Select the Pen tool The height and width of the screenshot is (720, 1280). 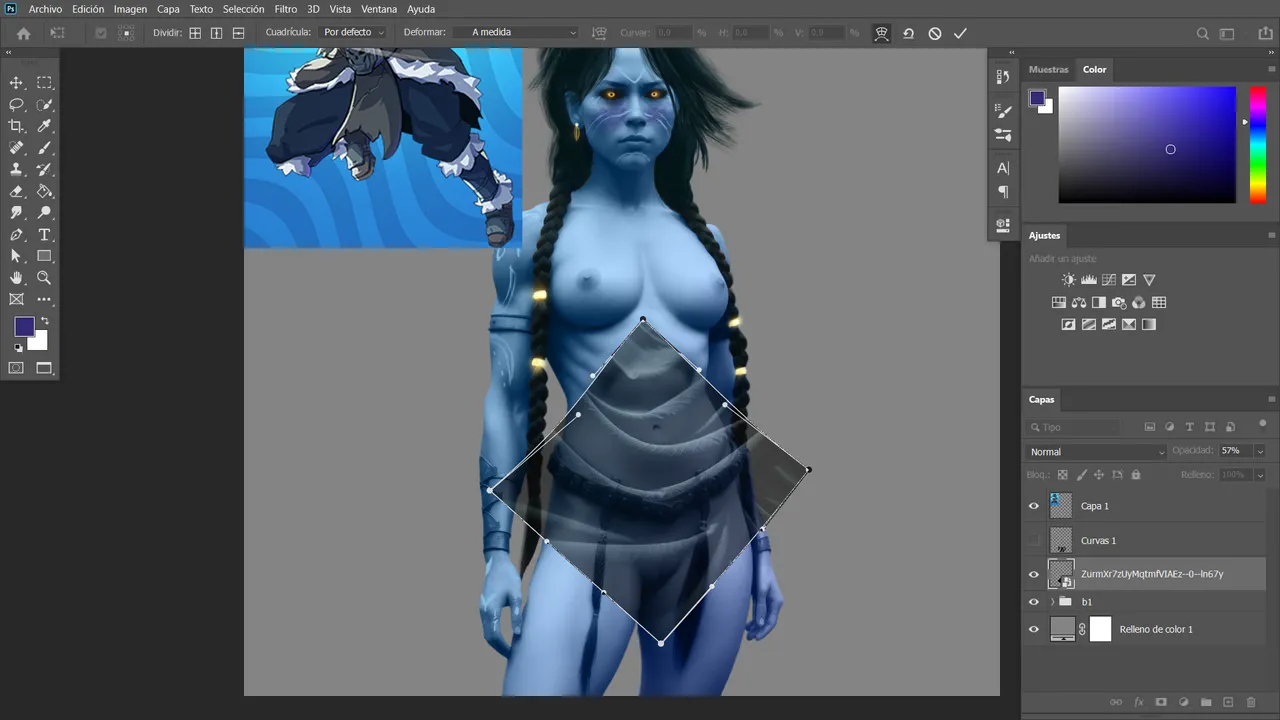(16, 235)
